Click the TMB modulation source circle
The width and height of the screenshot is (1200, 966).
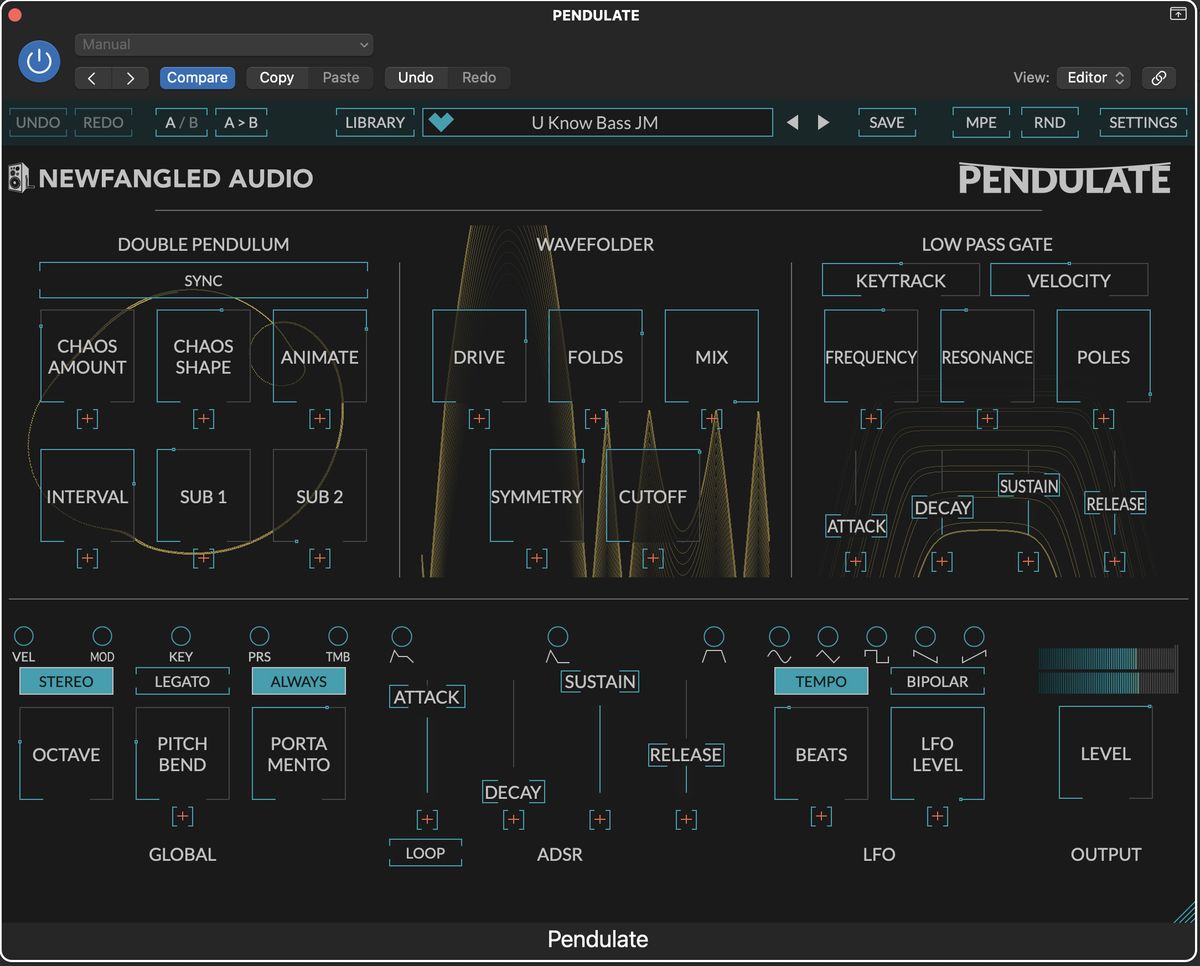(x=338, y=636)
